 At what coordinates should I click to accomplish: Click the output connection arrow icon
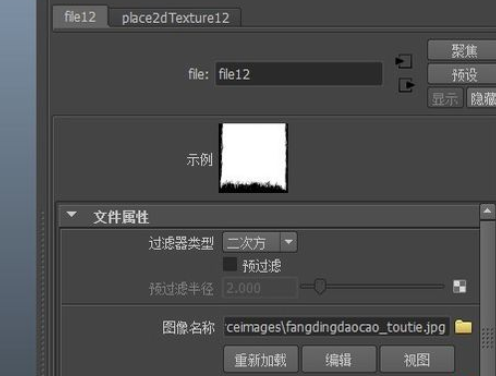(407, 85)
